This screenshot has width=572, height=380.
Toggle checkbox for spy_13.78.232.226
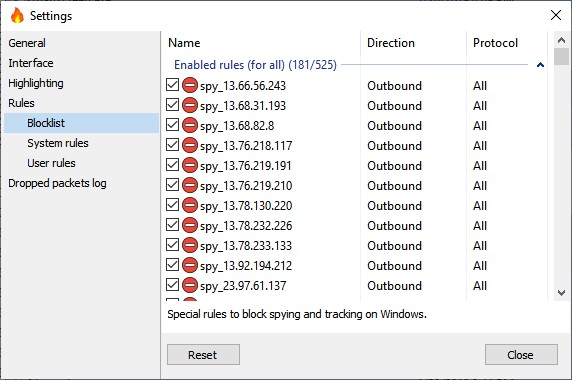pyautogui.click(x=172, y=225)
